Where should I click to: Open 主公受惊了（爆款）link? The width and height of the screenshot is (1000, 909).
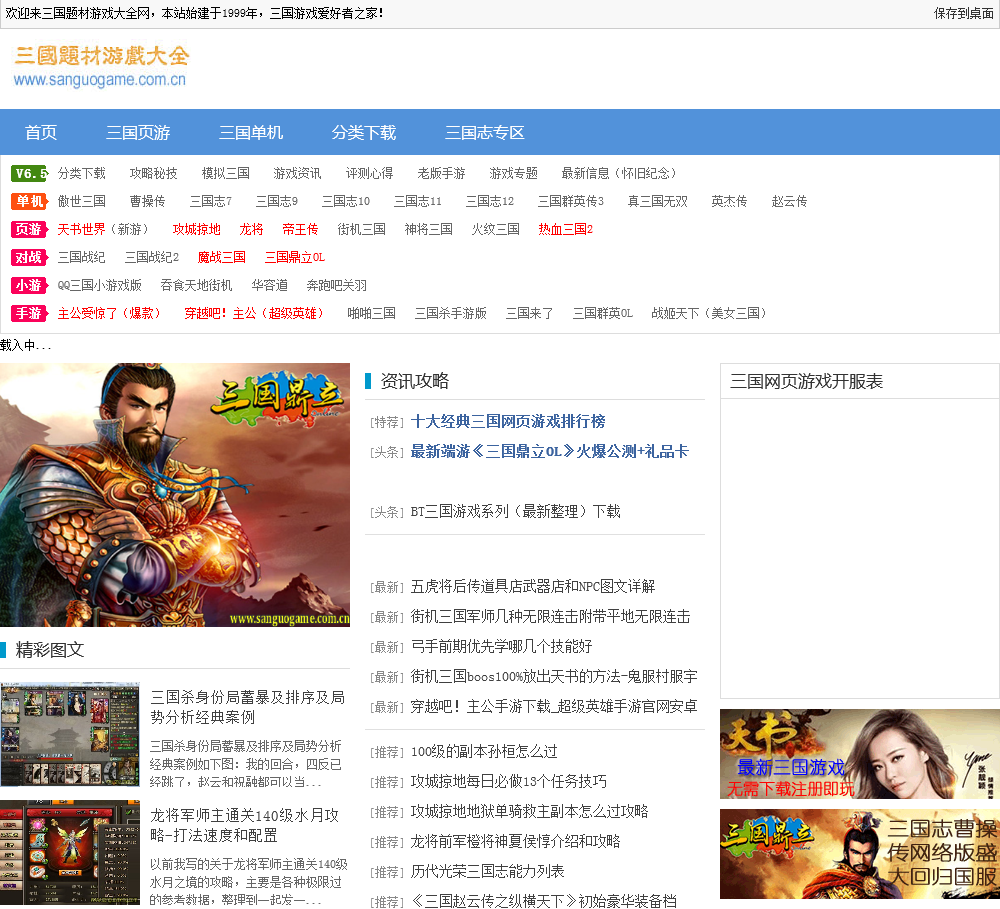tap(110, 314)
